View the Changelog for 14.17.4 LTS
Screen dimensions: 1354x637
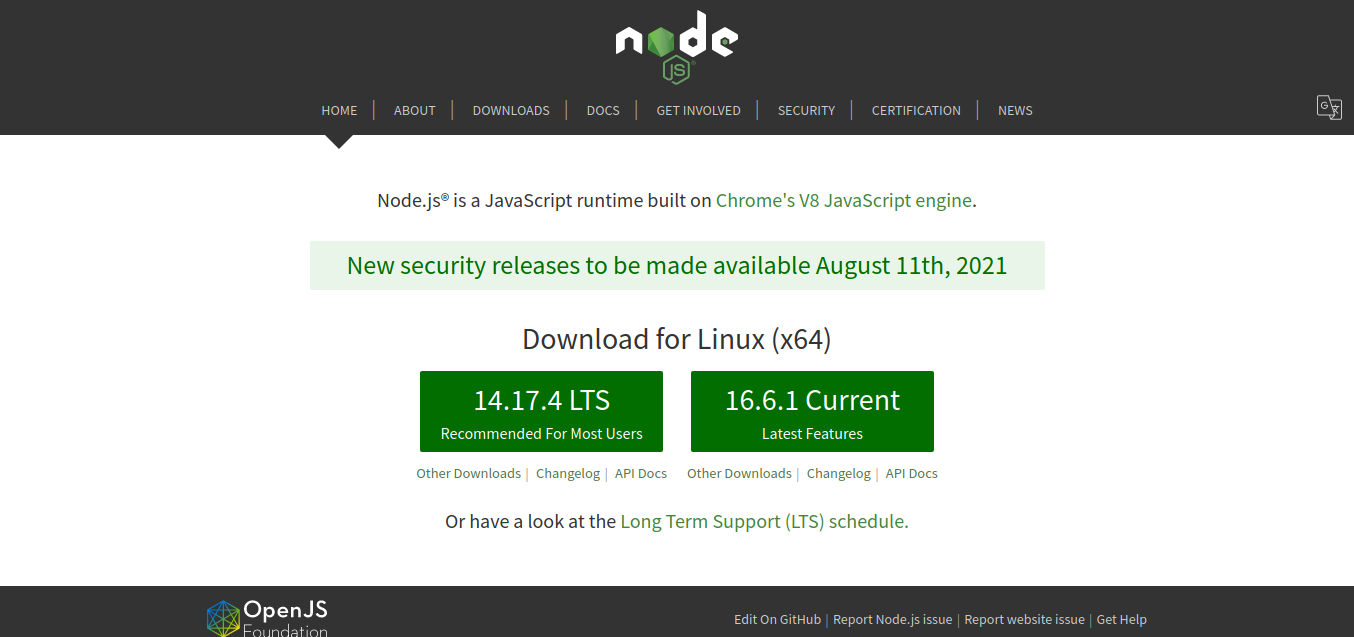coord(568,473)
